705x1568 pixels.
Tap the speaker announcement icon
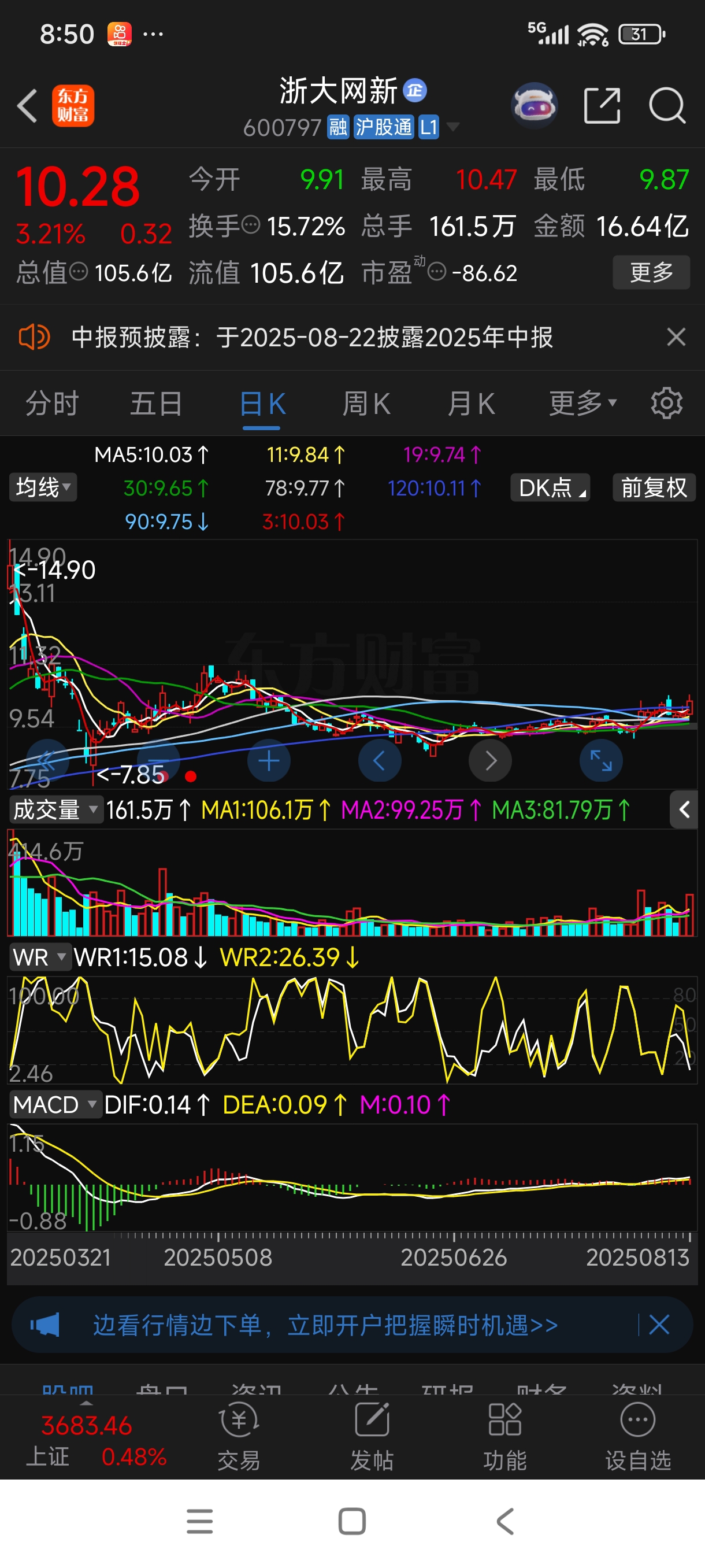point(34,336)
